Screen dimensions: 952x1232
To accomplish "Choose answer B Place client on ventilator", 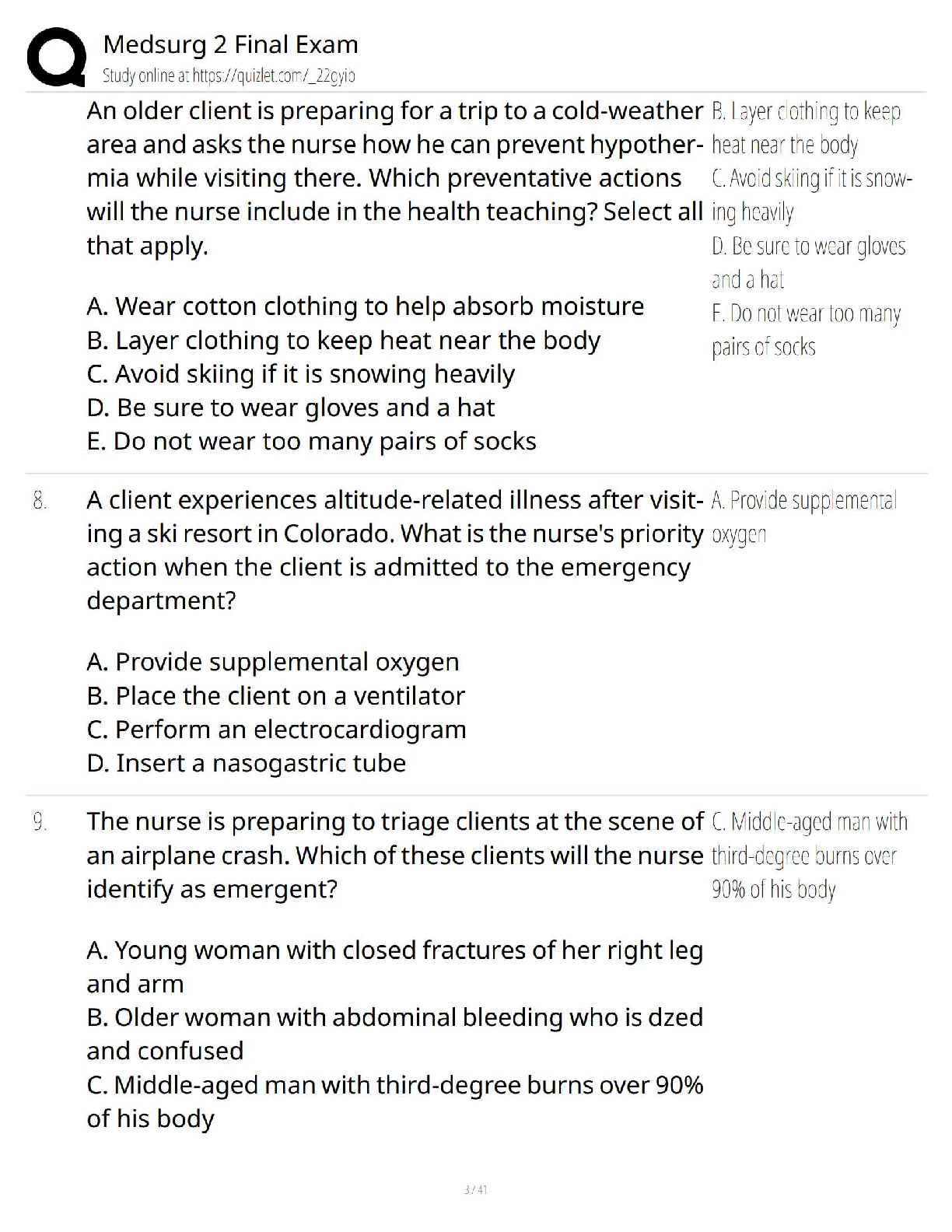I will [x=275, y=695].
